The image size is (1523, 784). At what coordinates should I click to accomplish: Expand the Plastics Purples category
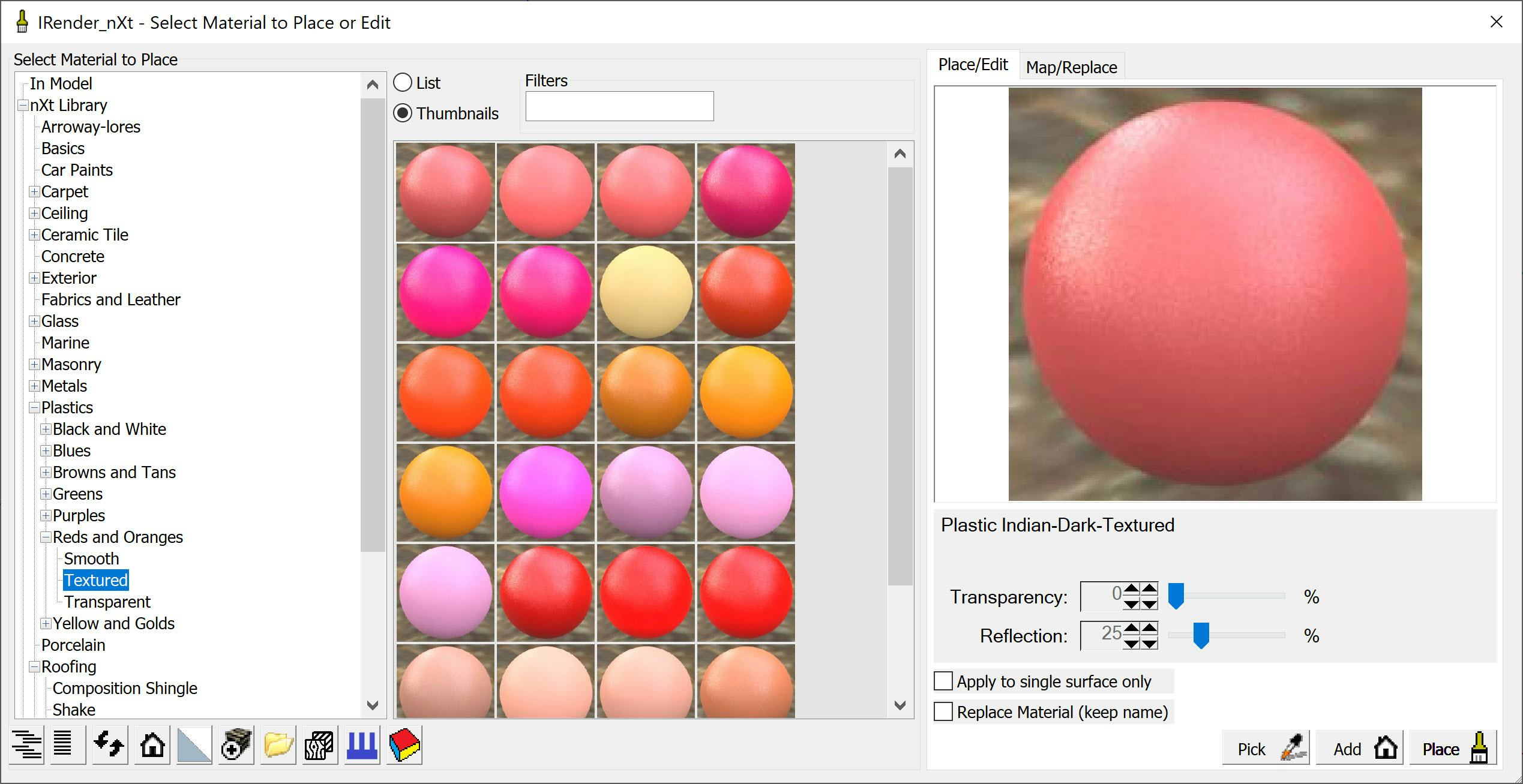click(x=46, y=515)
